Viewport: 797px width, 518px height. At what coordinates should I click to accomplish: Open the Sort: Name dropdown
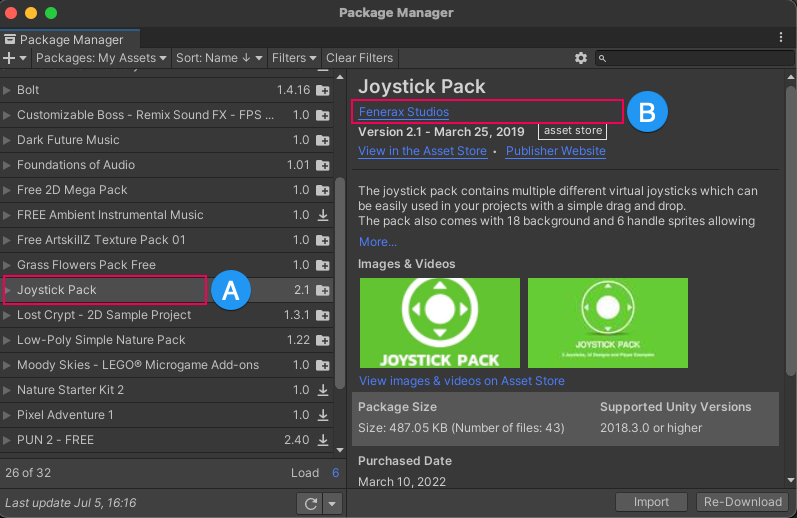pyautogui.click(x=219, y=58)
